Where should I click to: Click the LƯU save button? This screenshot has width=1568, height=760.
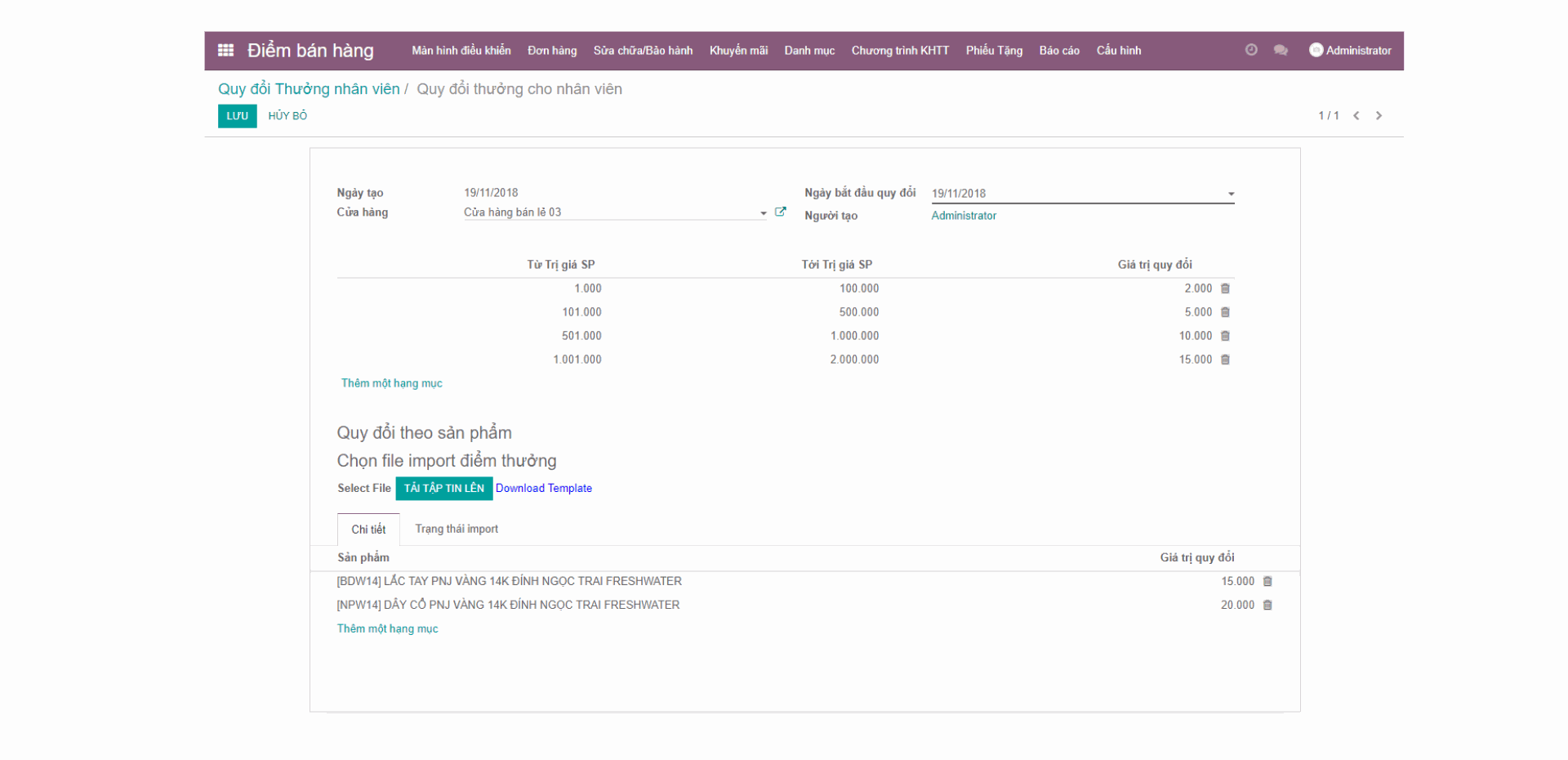[237, 115]
